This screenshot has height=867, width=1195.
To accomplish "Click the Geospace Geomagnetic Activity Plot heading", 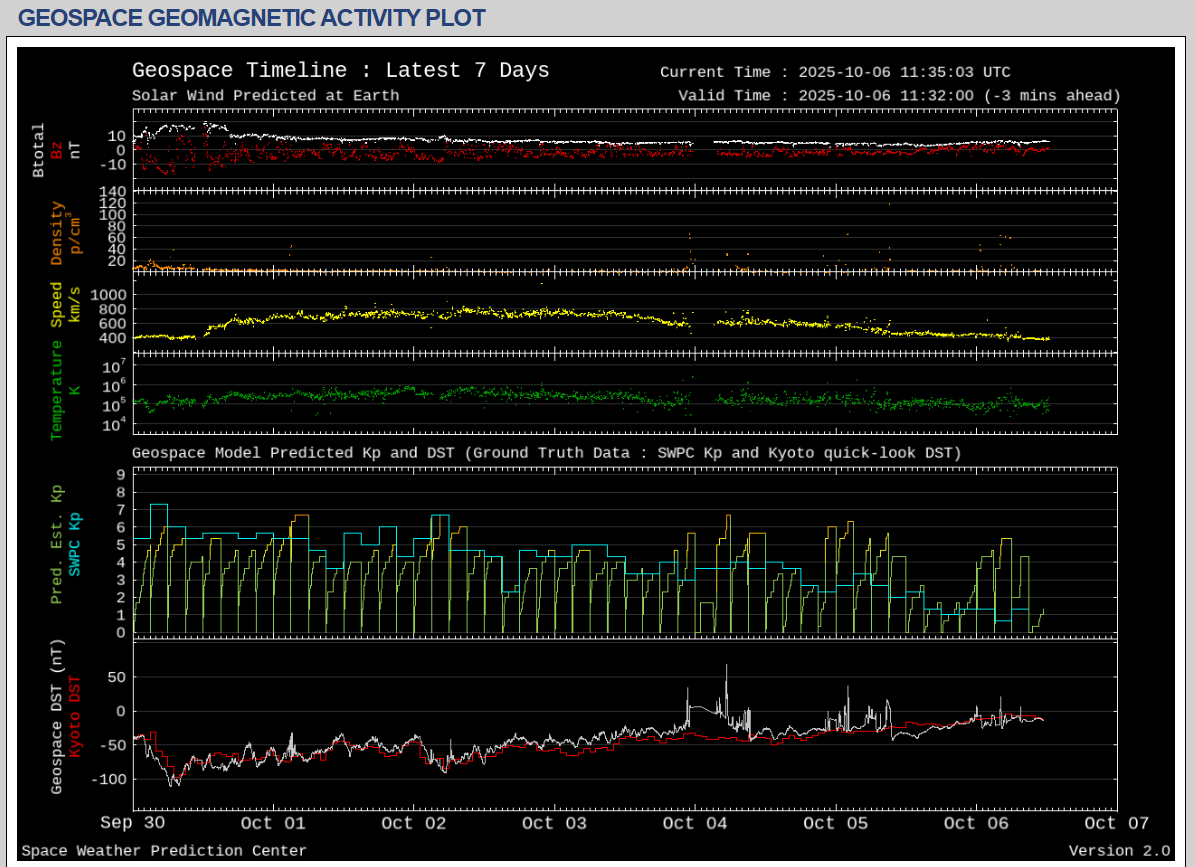I will pyautogui.click(x=252, y=18).
